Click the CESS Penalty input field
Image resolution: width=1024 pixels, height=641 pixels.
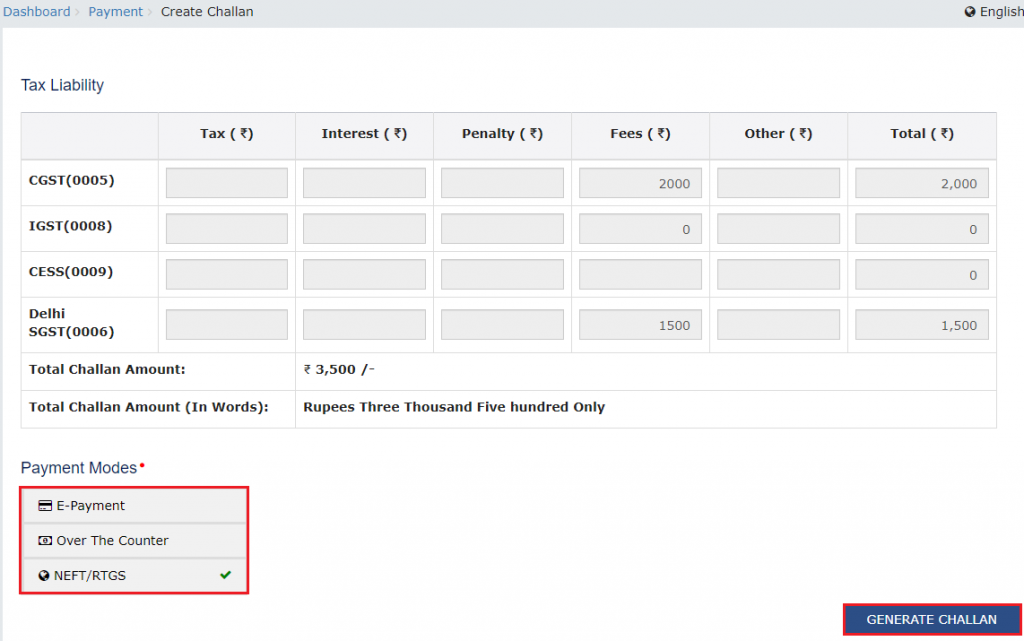pos(502,274)
